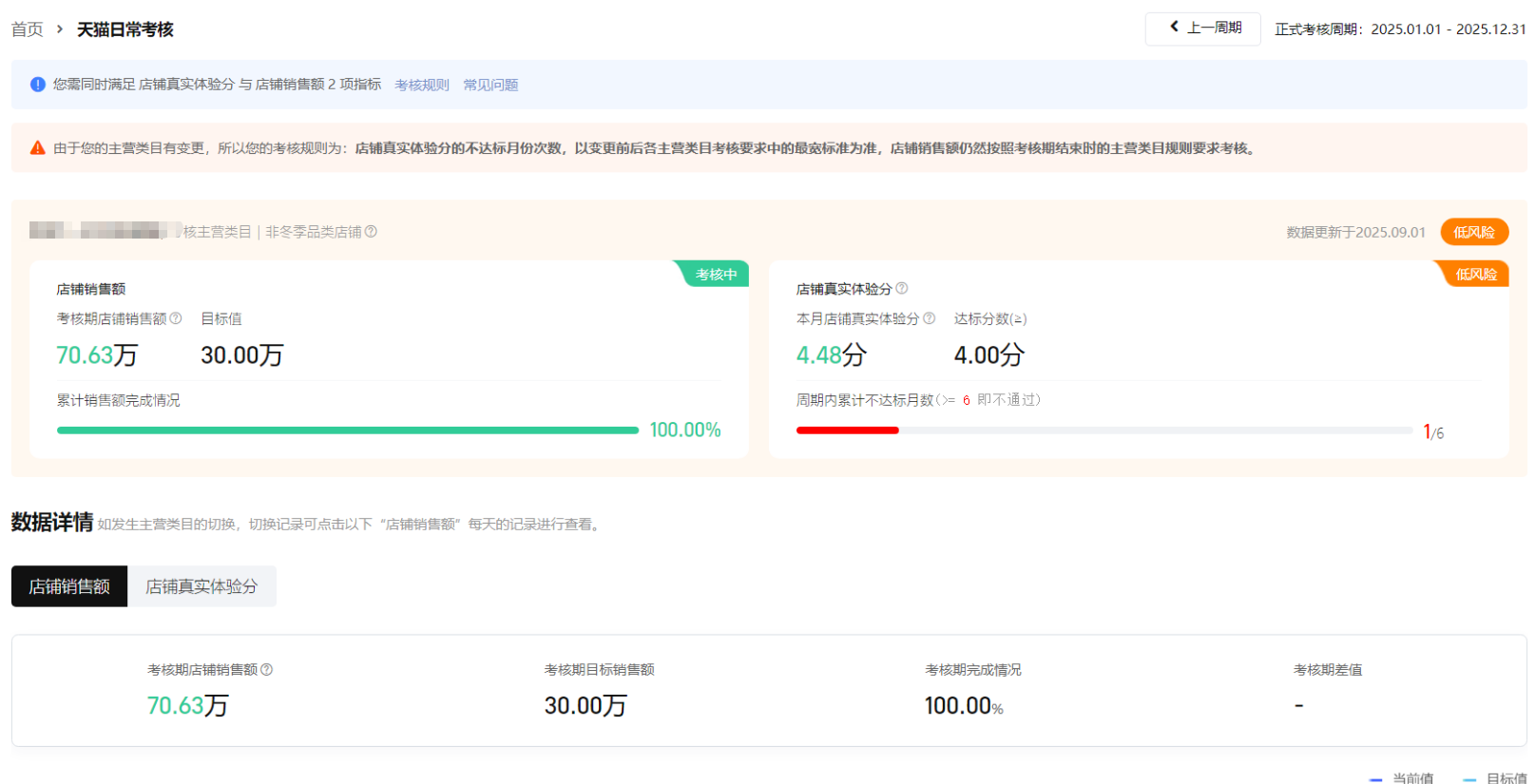Viewport: 1535px width, 784px height.
Task: Click the blue info icon in notice banner
Action: click(x=38, y=85)
